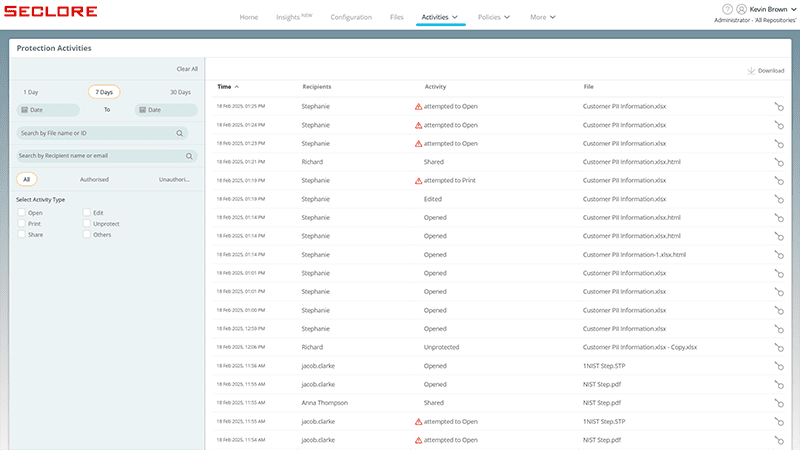Click the action icon for the 01:00 PM Opened row

779,311
